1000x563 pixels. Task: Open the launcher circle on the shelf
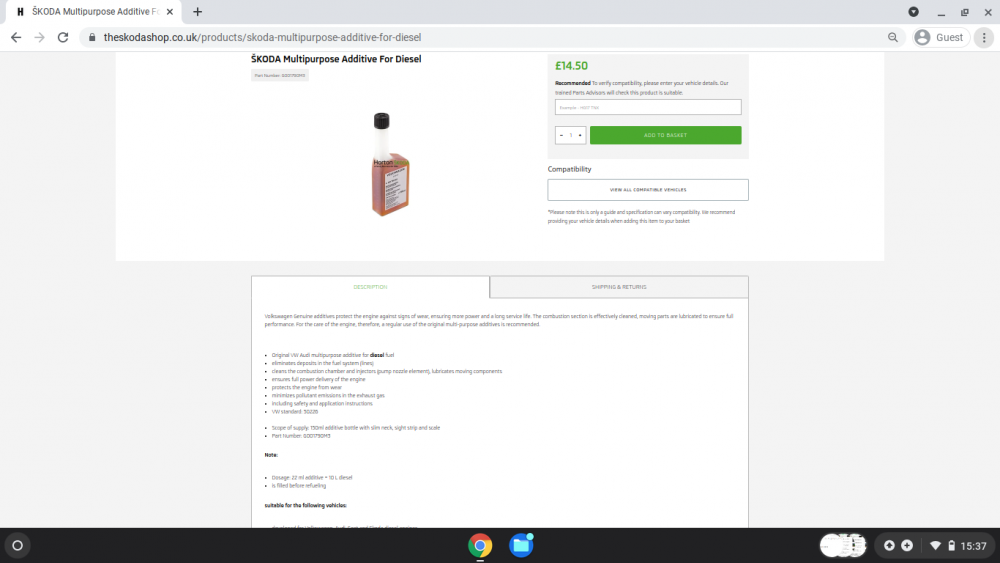pos(18,546)
